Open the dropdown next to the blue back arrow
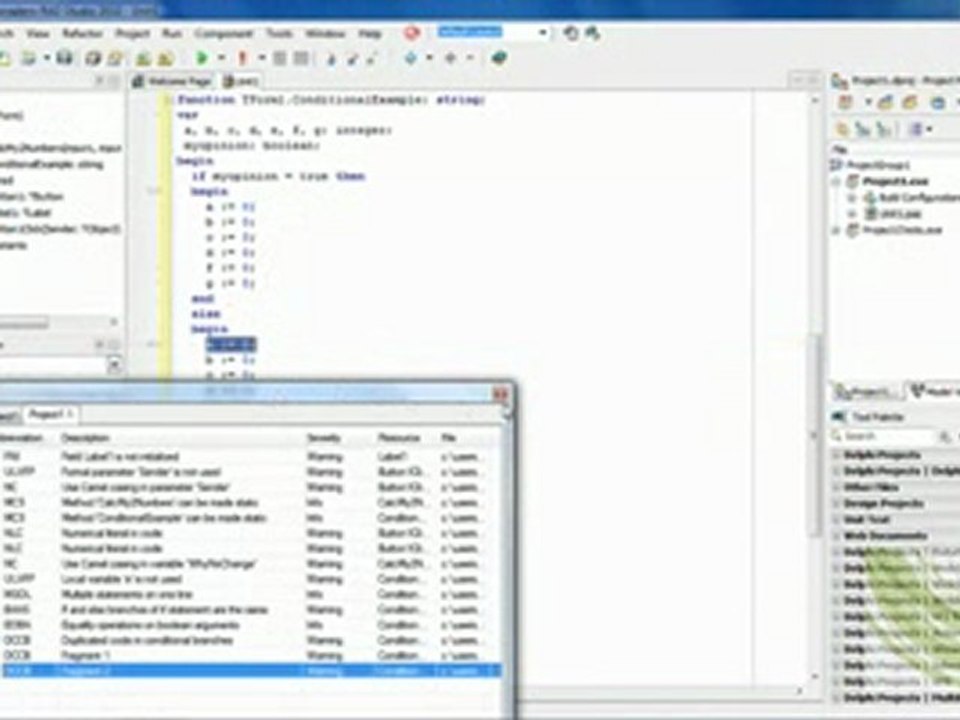 pyautogui.click(x=429, y=58)
